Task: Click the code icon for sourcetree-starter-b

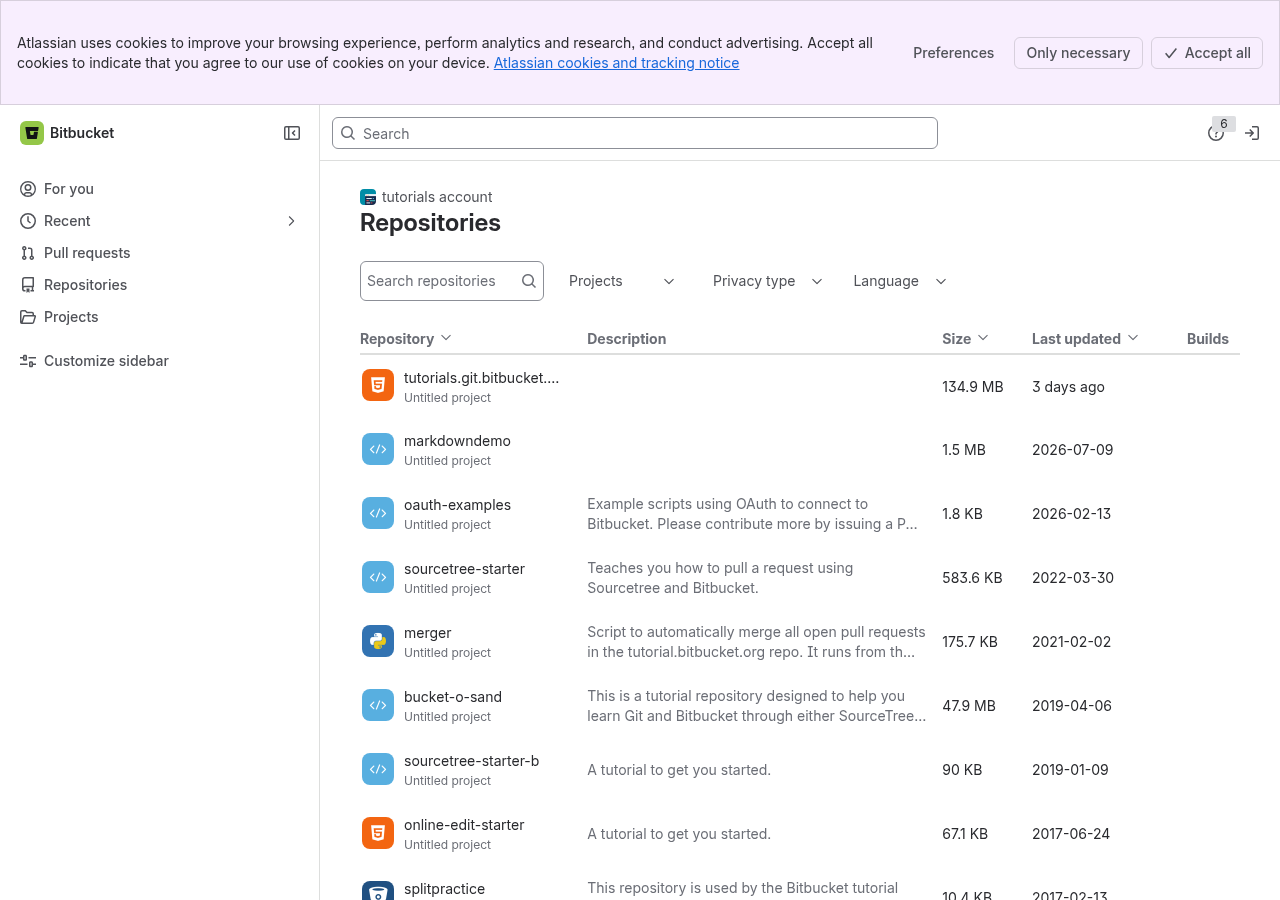Action: click(378, 769)
